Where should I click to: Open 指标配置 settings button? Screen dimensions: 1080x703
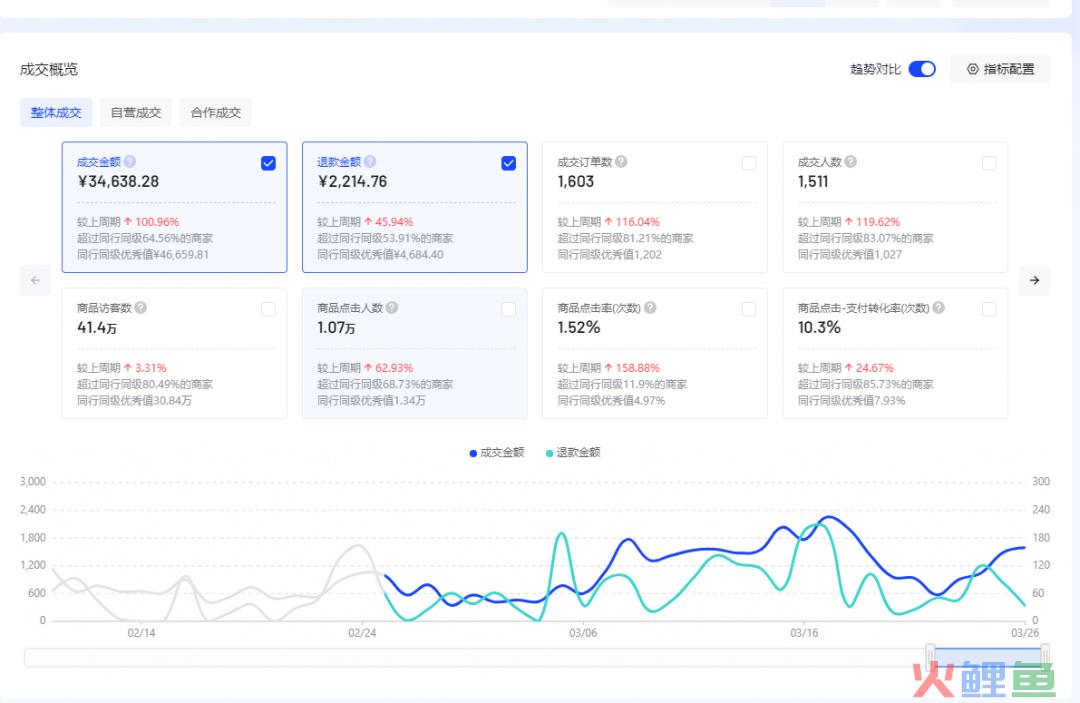click(1000, 69)
